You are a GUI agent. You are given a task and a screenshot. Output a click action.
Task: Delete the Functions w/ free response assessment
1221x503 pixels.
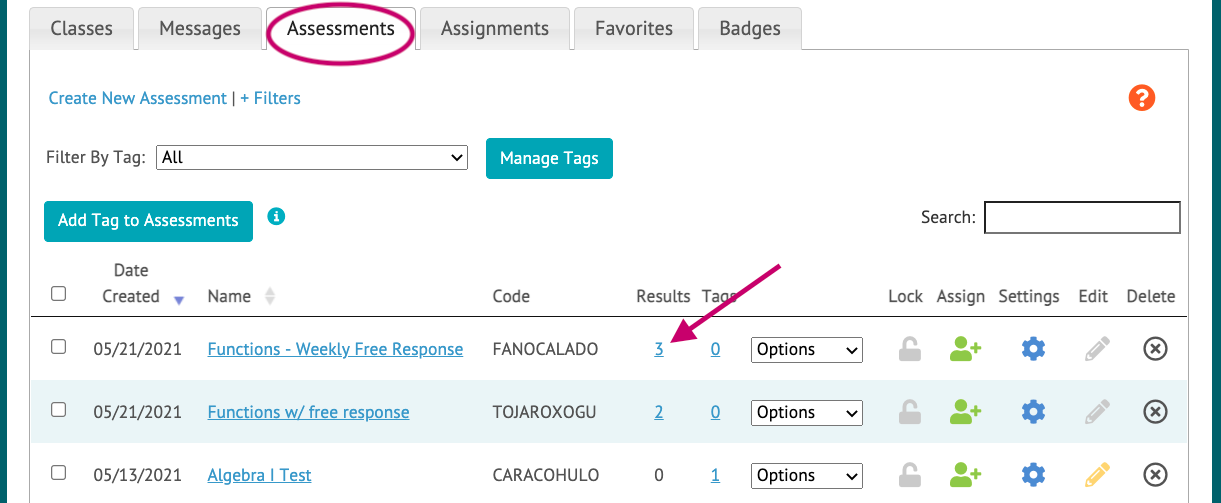[x=1155, y=412]
